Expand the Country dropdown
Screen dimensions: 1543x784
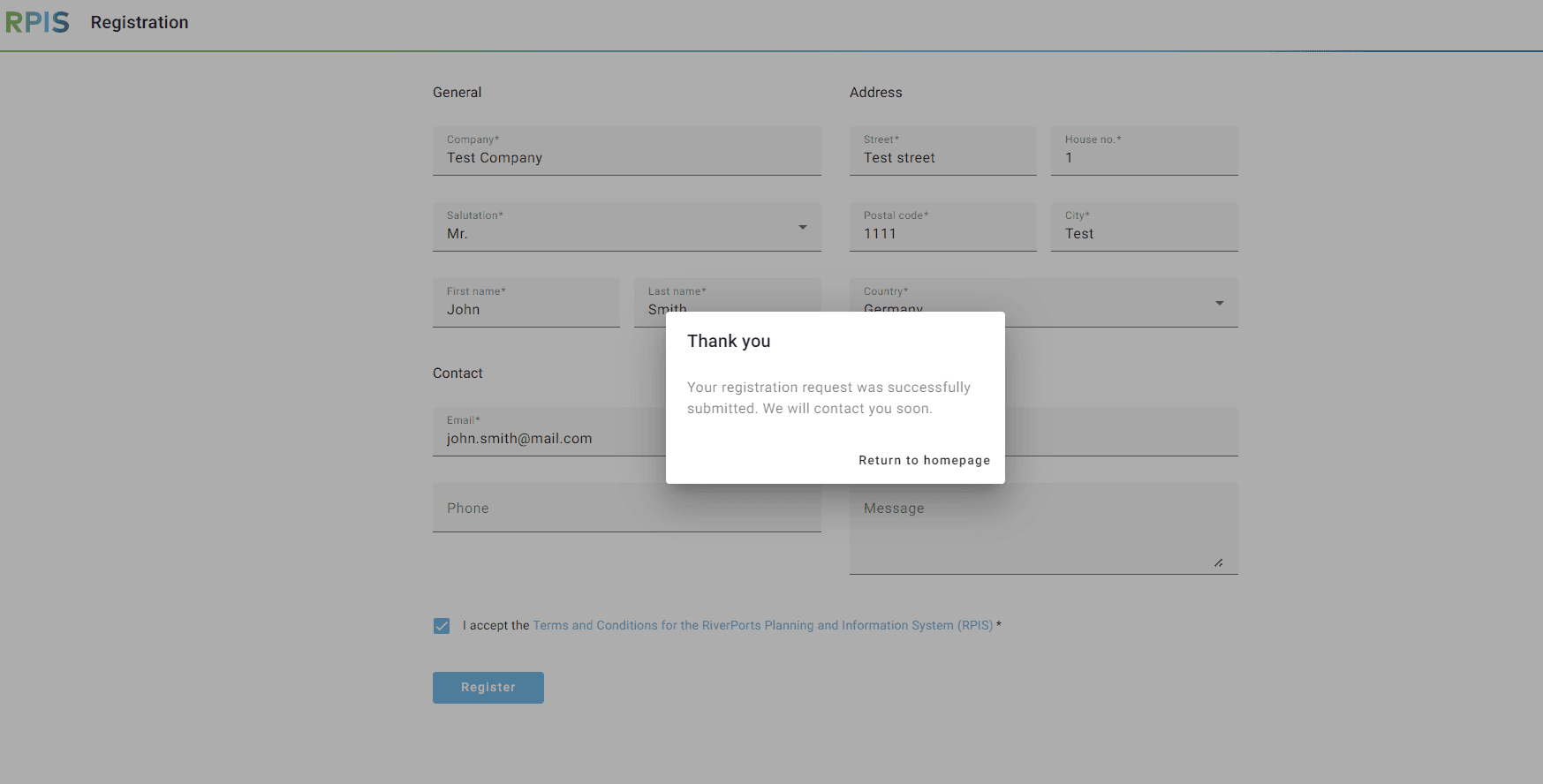(1044, 303)
